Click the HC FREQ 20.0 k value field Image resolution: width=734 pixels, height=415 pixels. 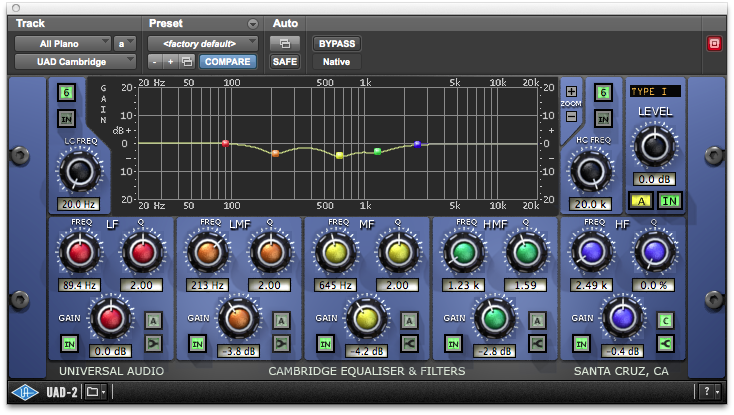591,204
